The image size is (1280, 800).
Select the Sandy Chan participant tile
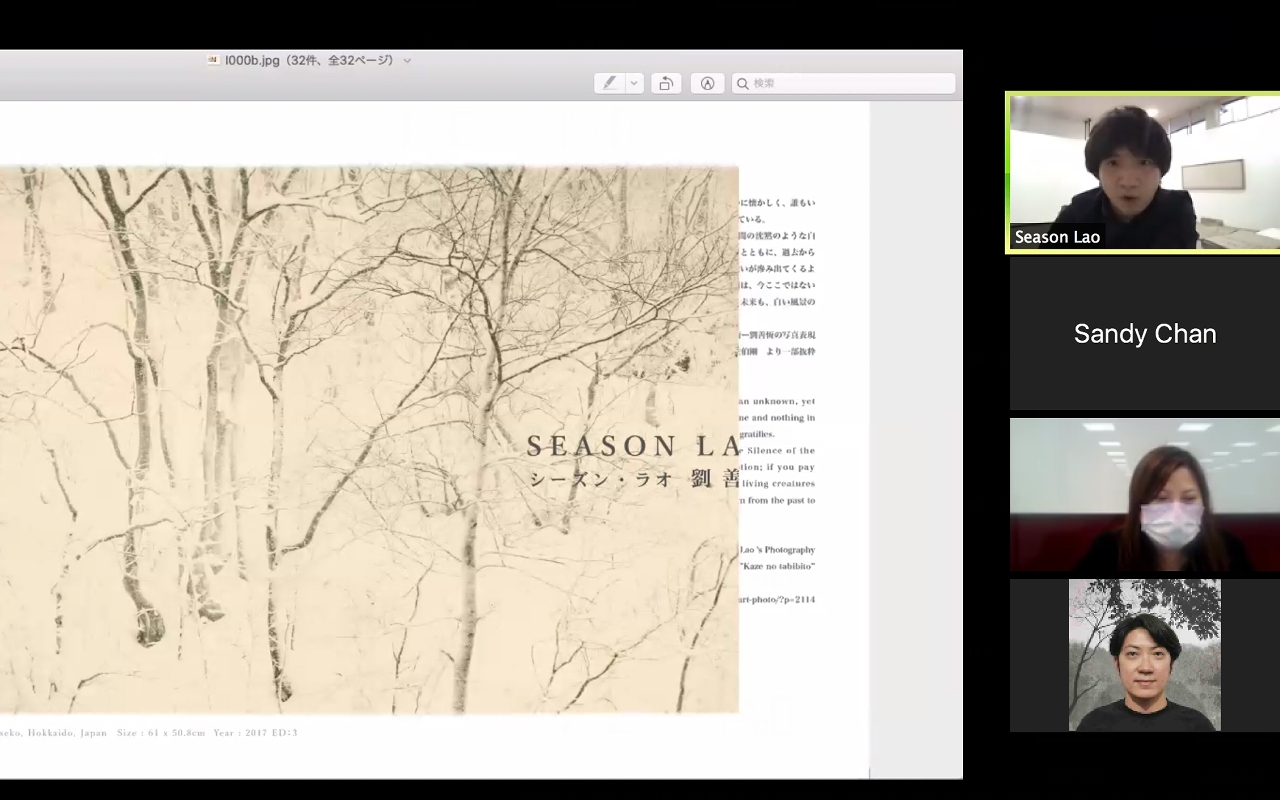tap(1144, 334)
